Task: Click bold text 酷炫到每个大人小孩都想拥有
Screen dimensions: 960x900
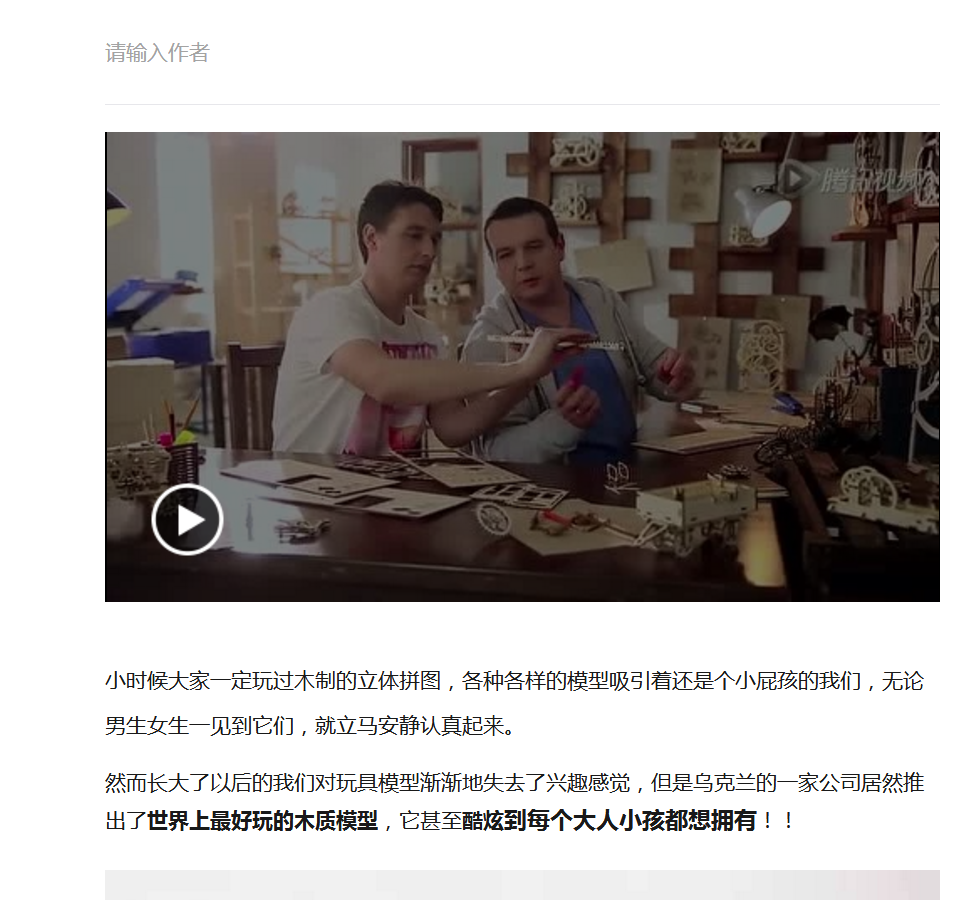Action: [x=609, y=821]
